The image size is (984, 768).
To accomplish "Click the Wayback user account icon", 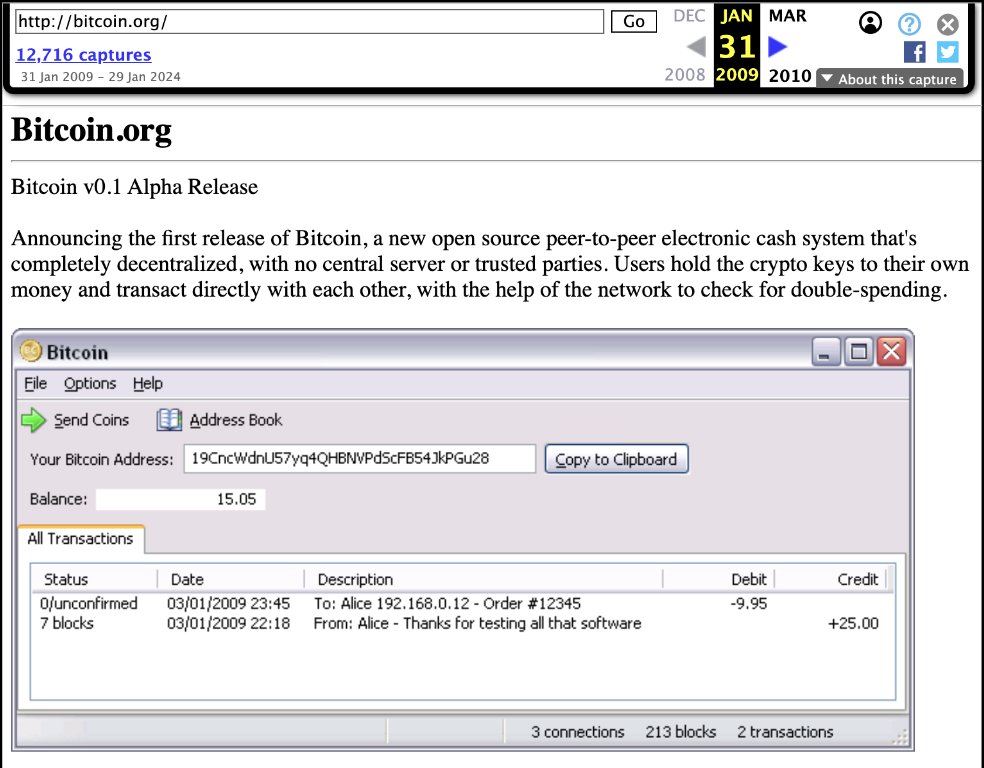I will (870, 23).
